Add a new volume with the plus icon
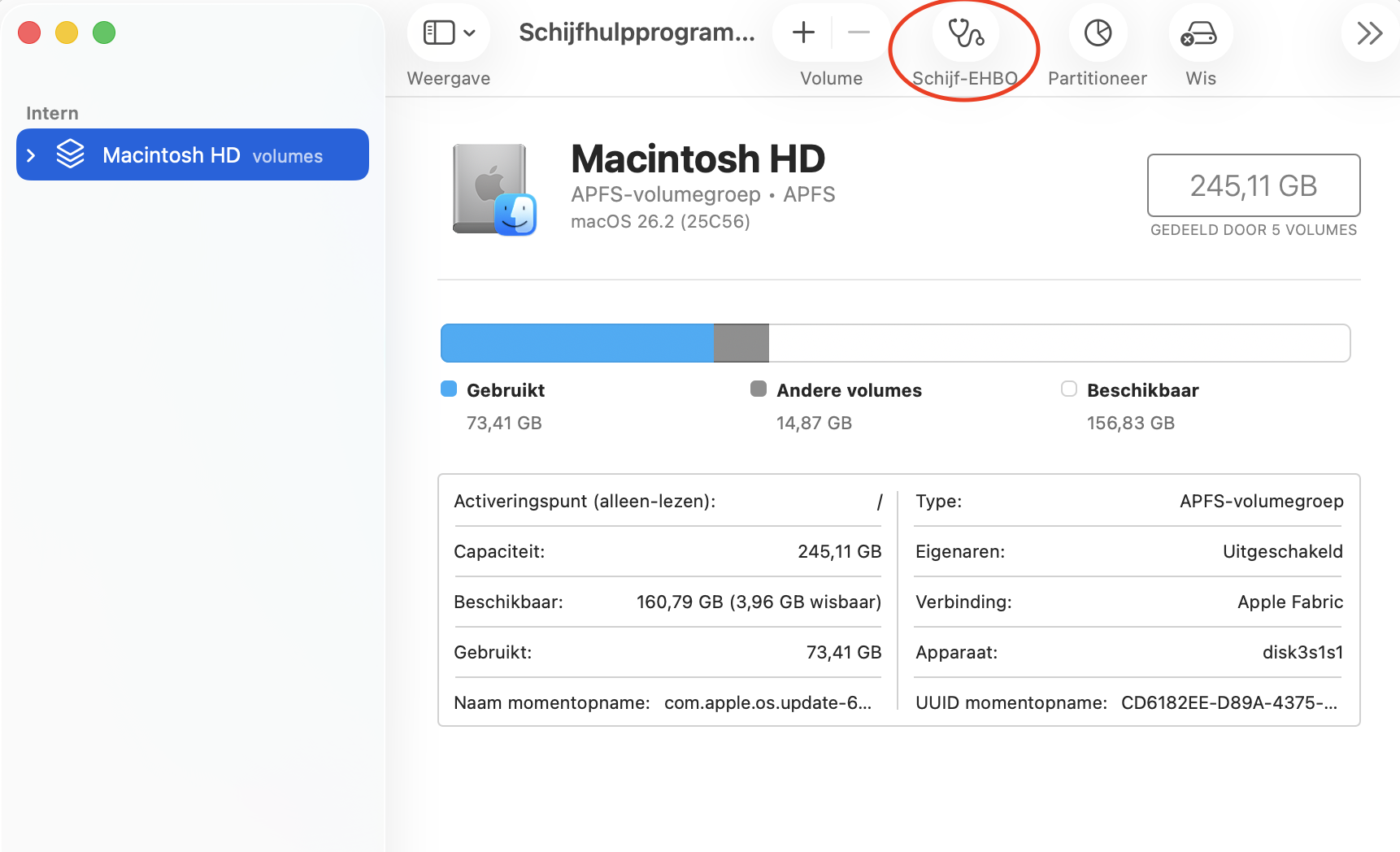The image size is (1400, 852). coord(802,33)
